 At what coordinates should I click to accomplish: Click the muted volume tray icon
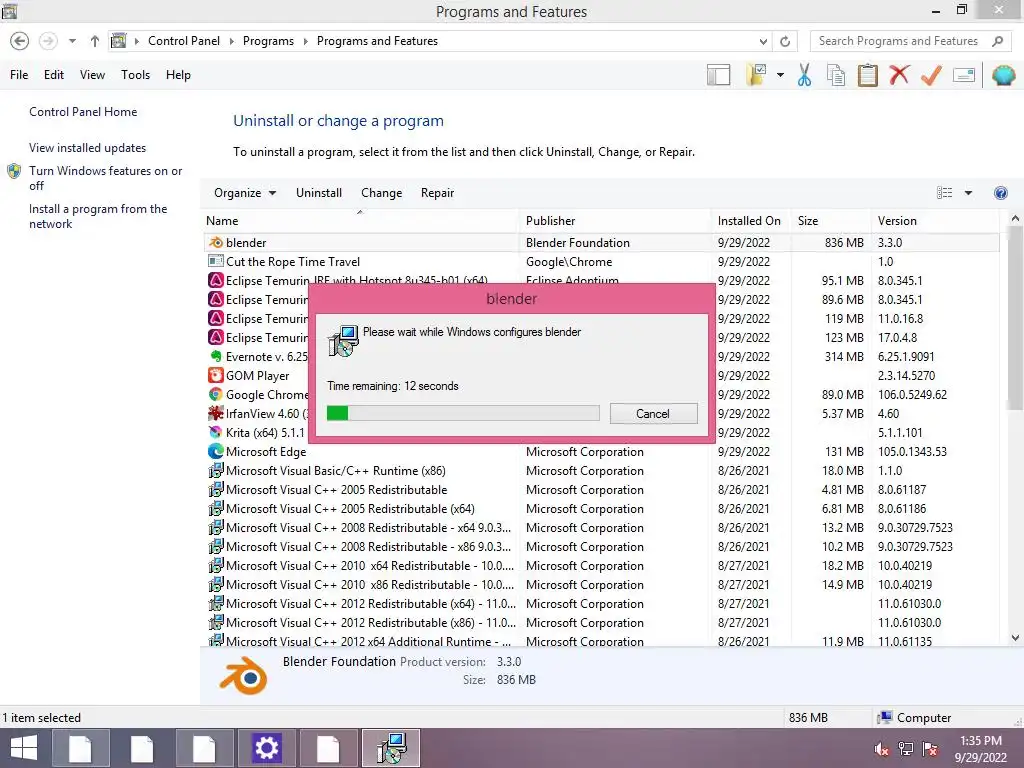(x=881, y=749)
